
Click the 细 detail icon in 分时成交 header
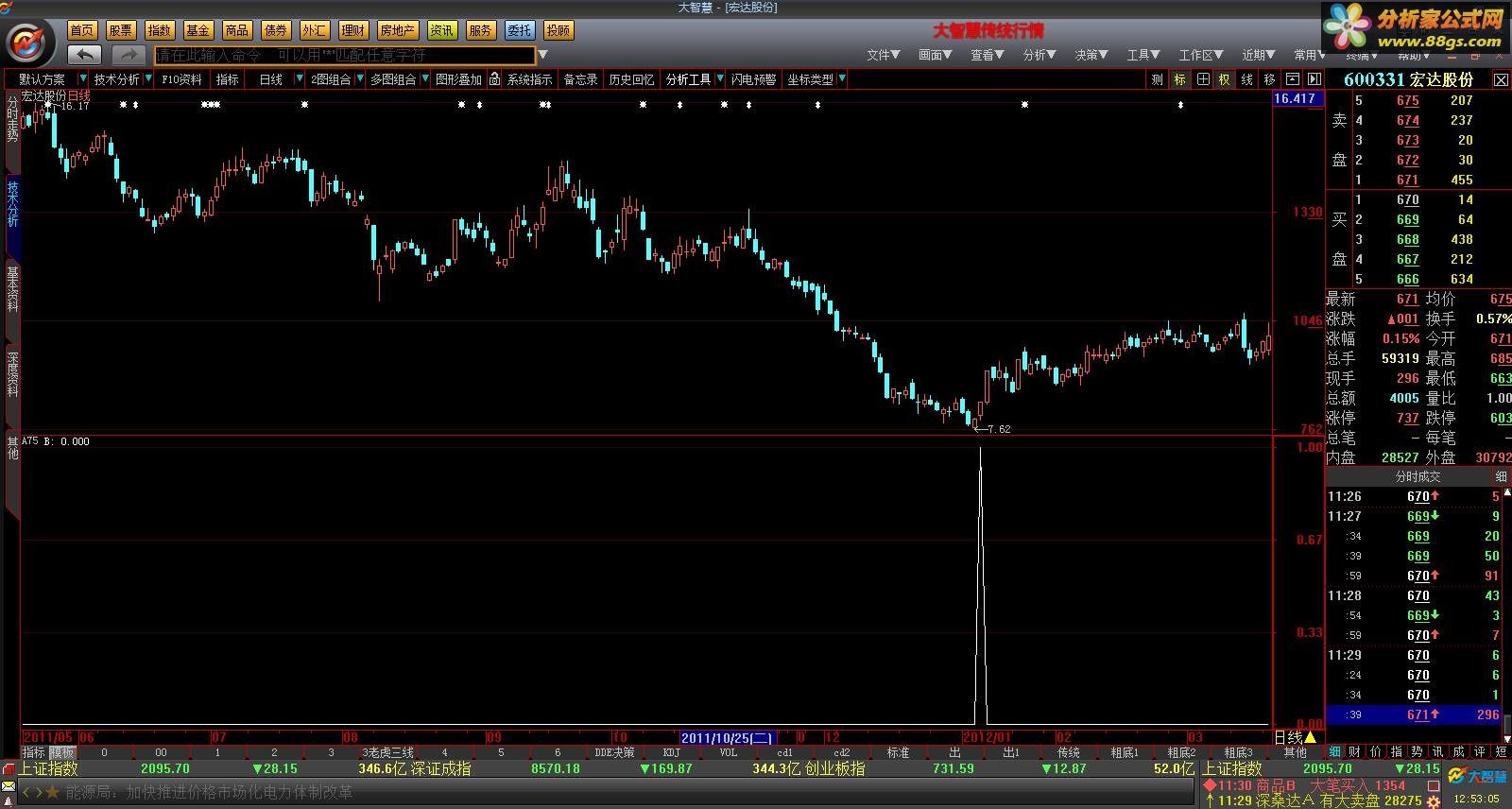click(x=1502, y=476)
